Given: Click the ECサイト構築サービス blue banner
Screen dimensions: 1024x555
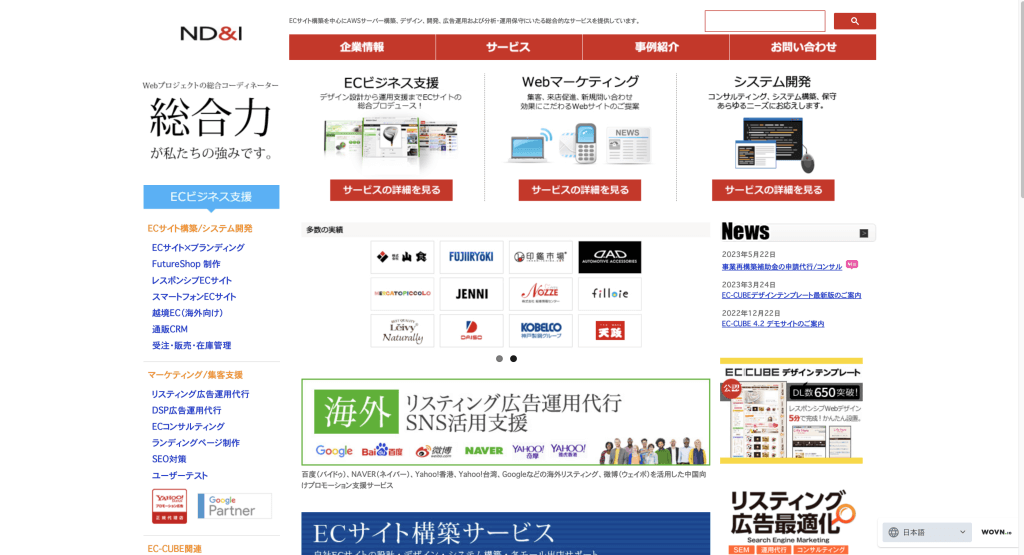Looking at the screenshot, I should [505, 533].
